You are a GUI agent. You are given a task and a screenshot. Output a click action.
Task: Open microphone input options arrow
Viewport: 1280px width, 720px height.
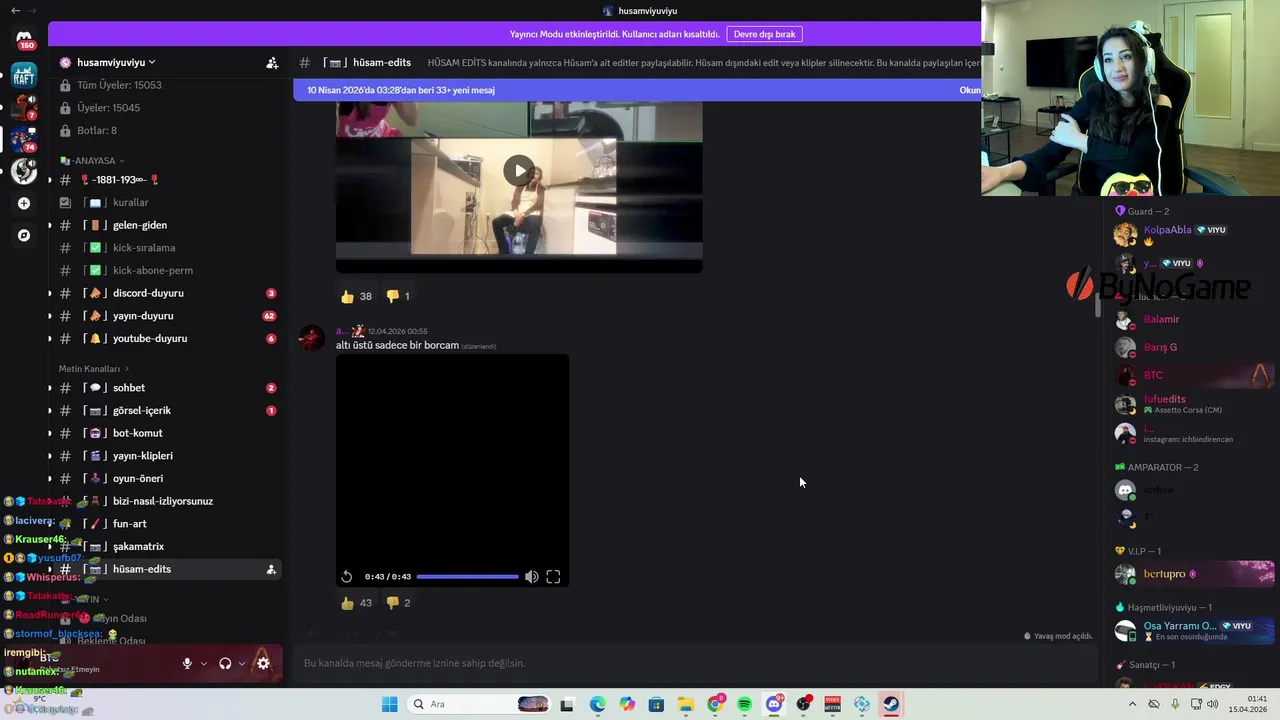coord(204,663)
